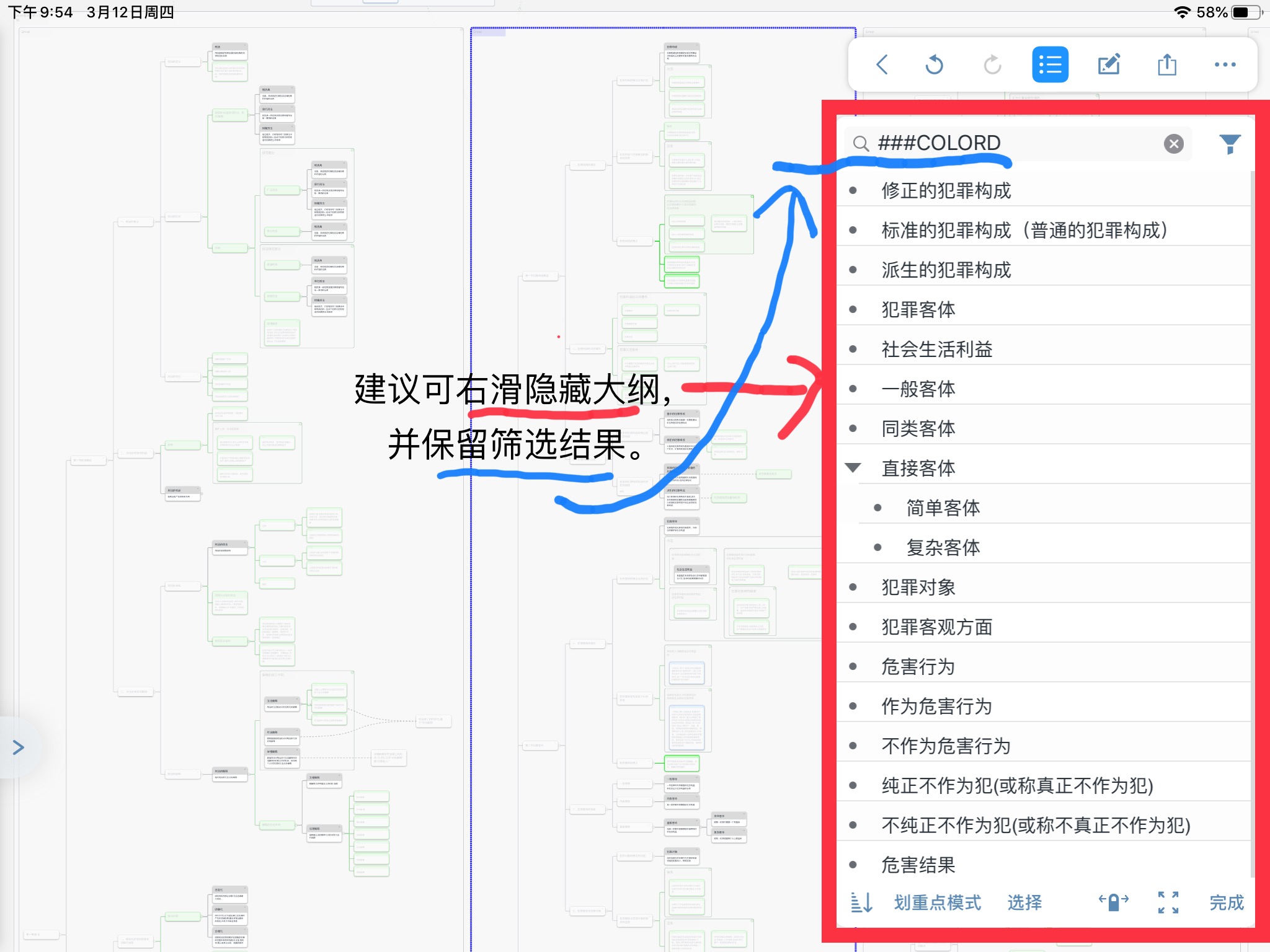Select 社会生活利益 in the list
This screenshot has height=952, width=1270.
(x=1044, y=349)
